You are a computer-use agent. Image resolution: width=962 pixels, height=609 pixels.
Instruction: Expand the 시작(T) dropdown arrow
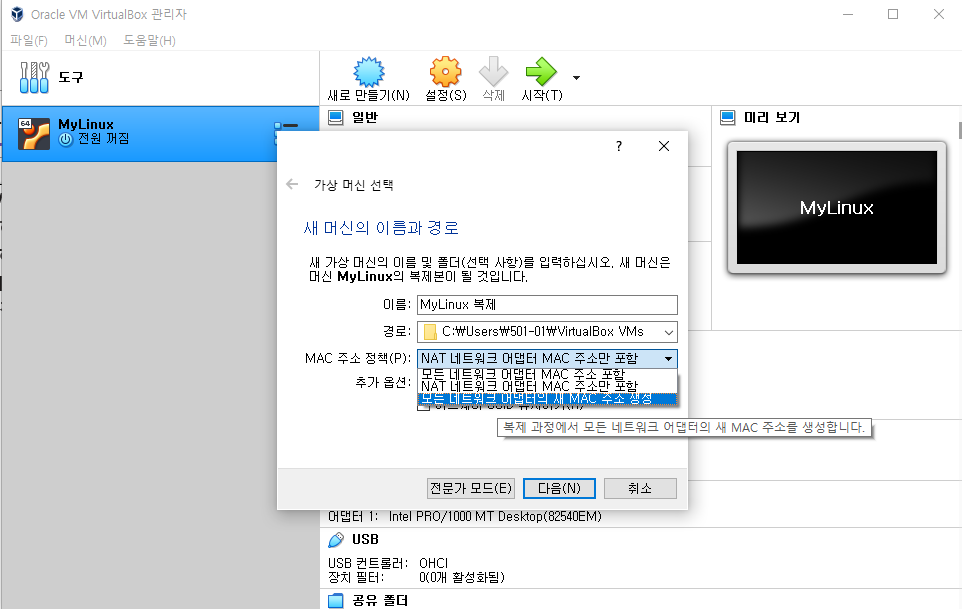(576, 78)
